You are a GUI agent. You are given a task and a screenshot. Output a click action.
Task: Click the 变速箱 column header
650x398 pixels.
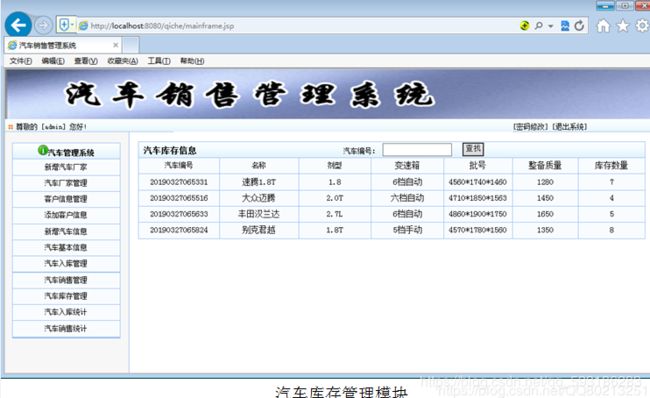pyautogui.click(x=407, y=165)
